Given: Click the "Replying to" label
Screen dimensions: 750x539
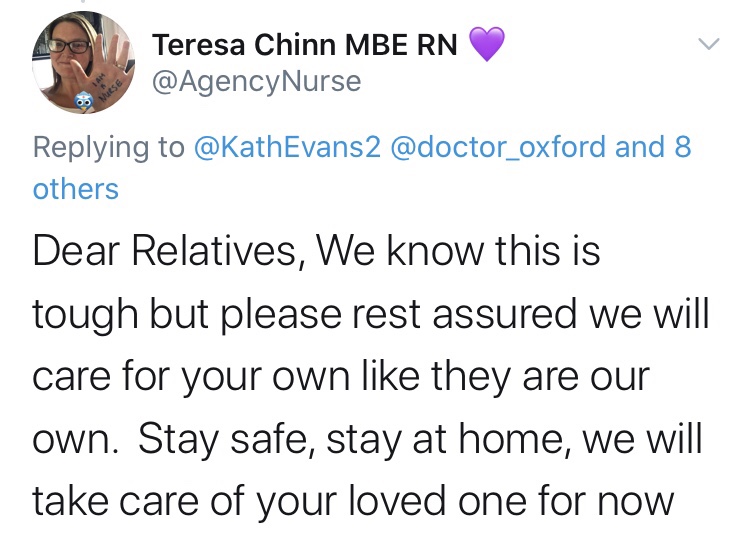Looking at the screenshot, I should [x=108, y=147].
